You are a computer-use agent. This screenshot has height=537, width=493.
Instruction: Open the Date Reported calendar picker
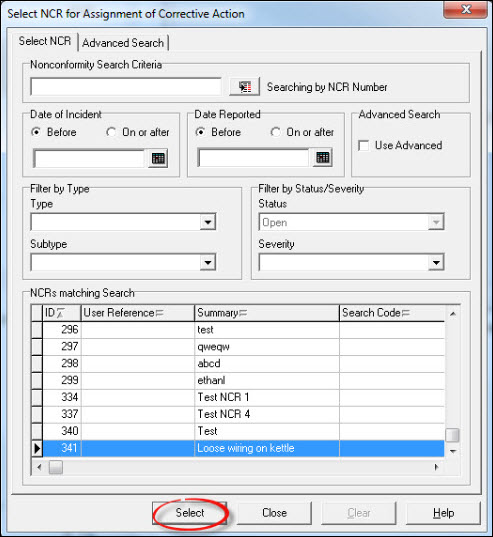(323, 158)
